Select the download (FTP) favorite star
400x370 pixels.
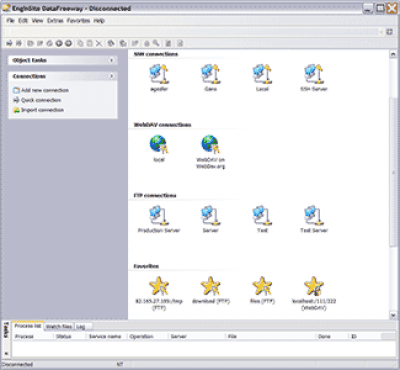click(210, 286)
